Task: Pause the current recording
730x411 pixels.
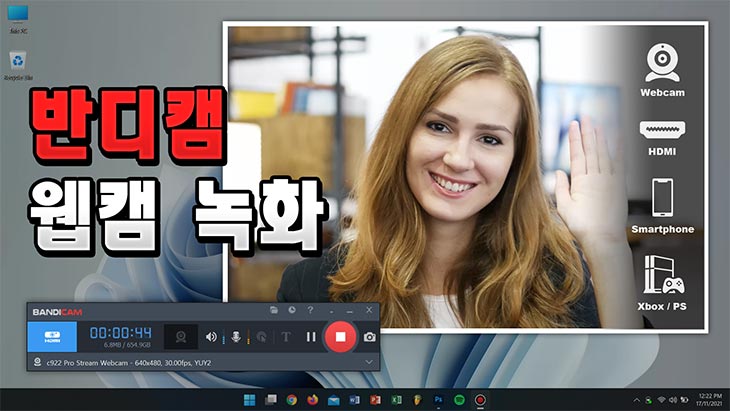Action: [311, 337]
